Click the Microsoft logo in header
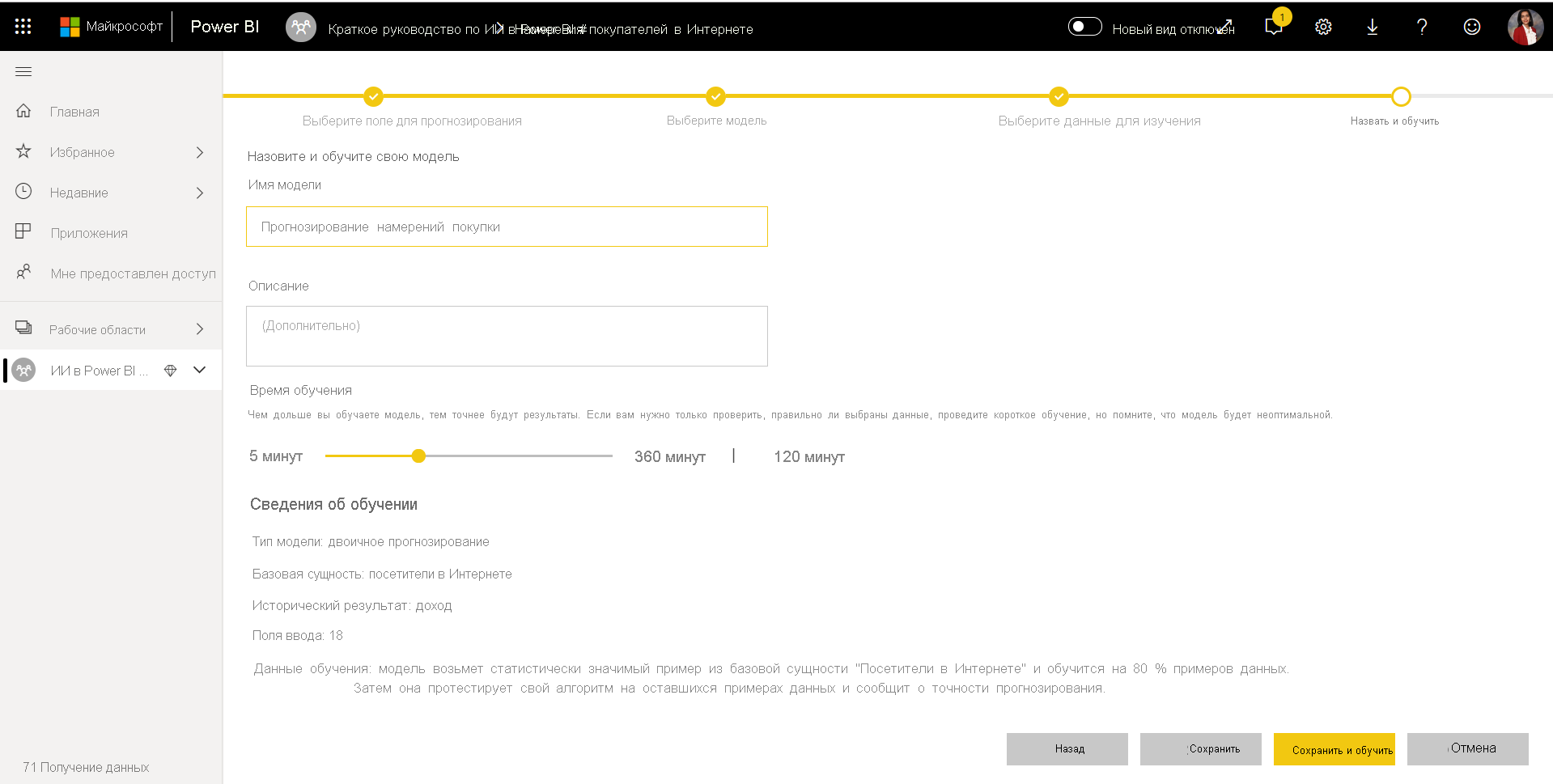The image size is (1553, 784). click(70, 27)
